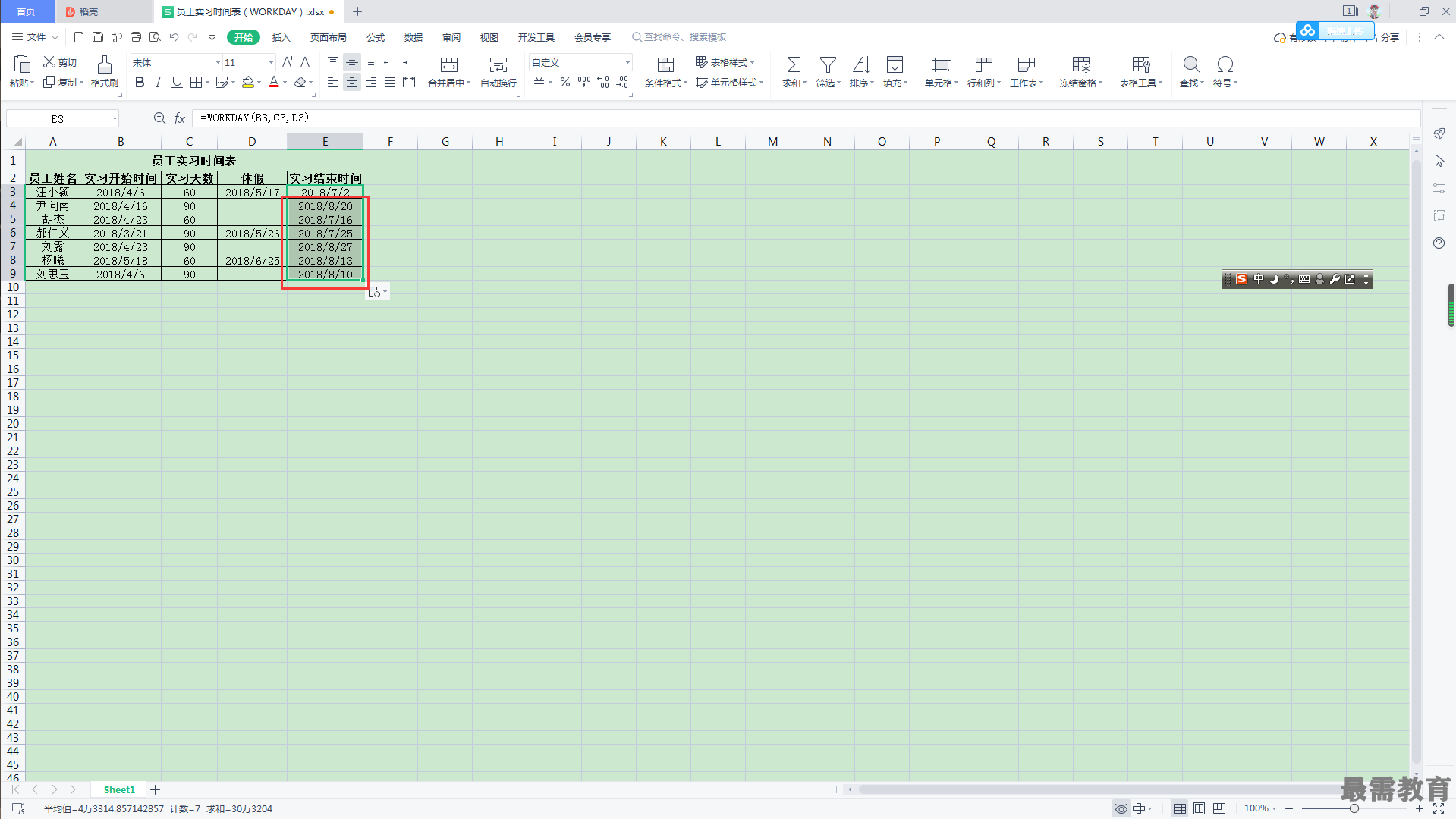Toggle Wrap Text (自动换行)
Image resolution: width=1456 pixels, height=819 pixels.
coord(498,71)
